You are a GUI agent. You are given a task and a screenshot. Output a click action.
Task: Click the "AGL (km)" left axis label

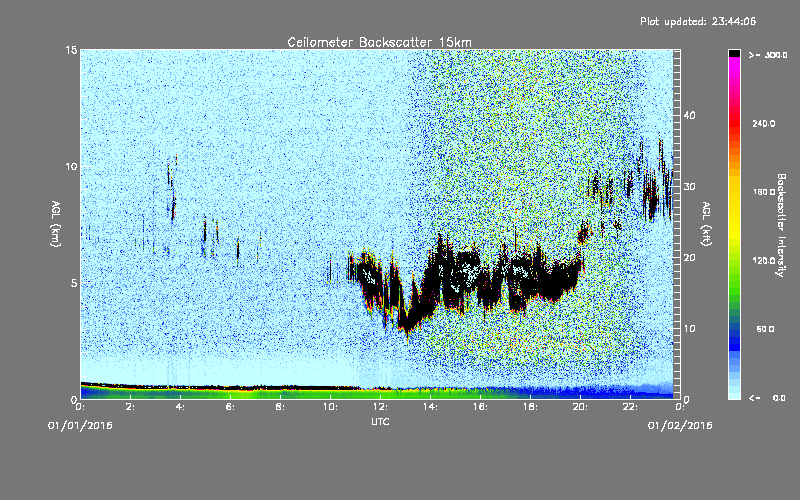[56, 224]
